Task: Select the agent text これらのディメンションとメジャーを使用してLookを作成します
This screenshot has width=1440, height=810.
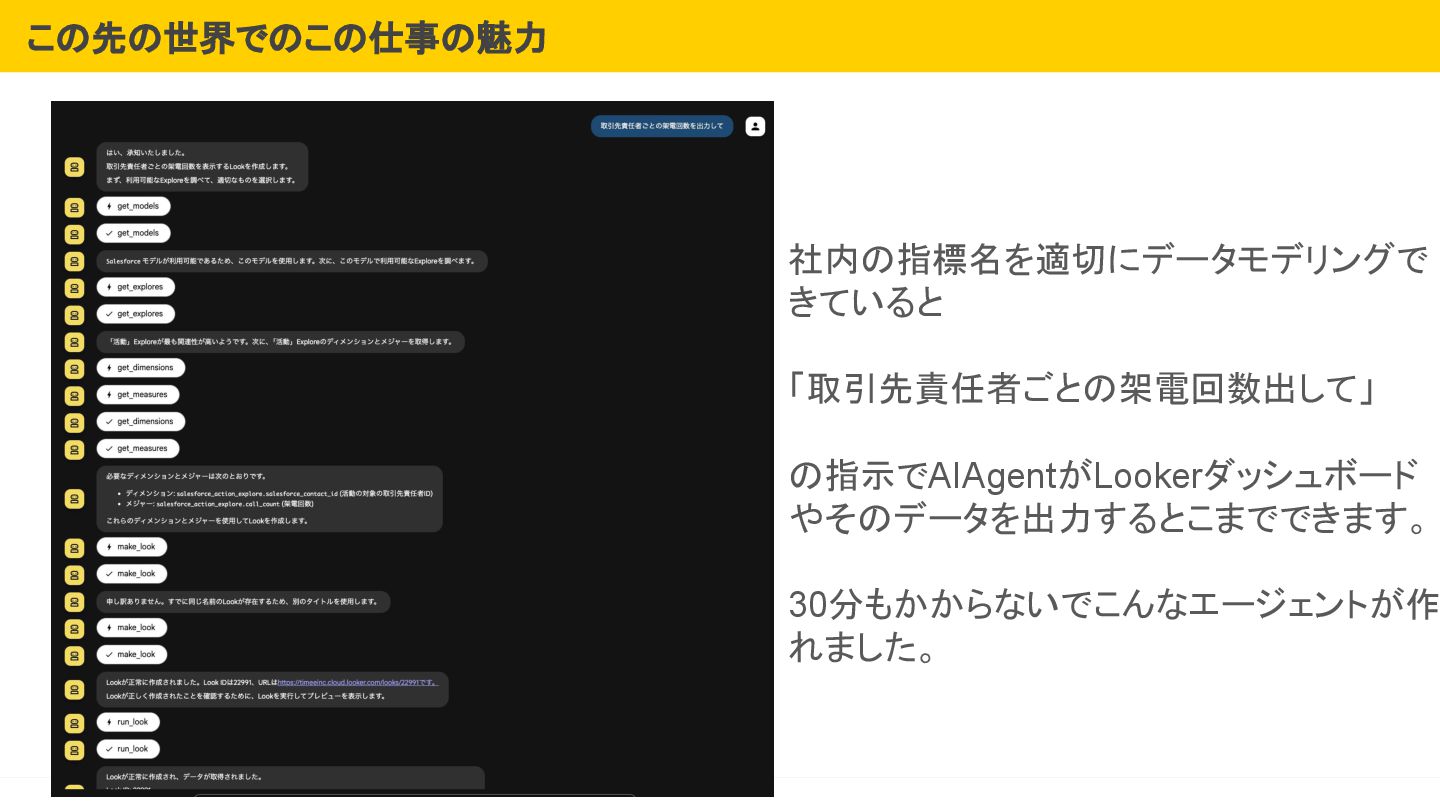Action: (207, 521)
